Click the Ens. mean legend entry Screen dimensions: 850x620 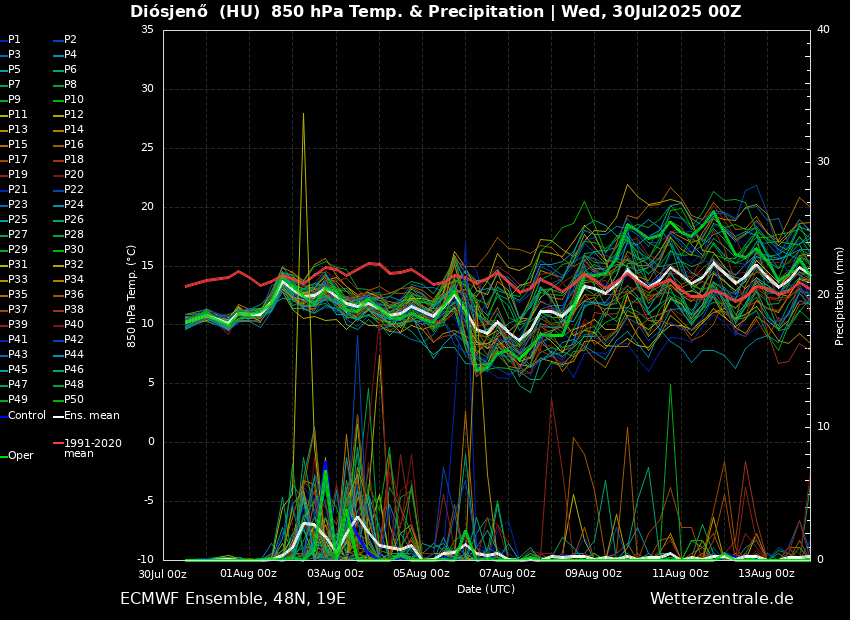click(x=91, y=415)
